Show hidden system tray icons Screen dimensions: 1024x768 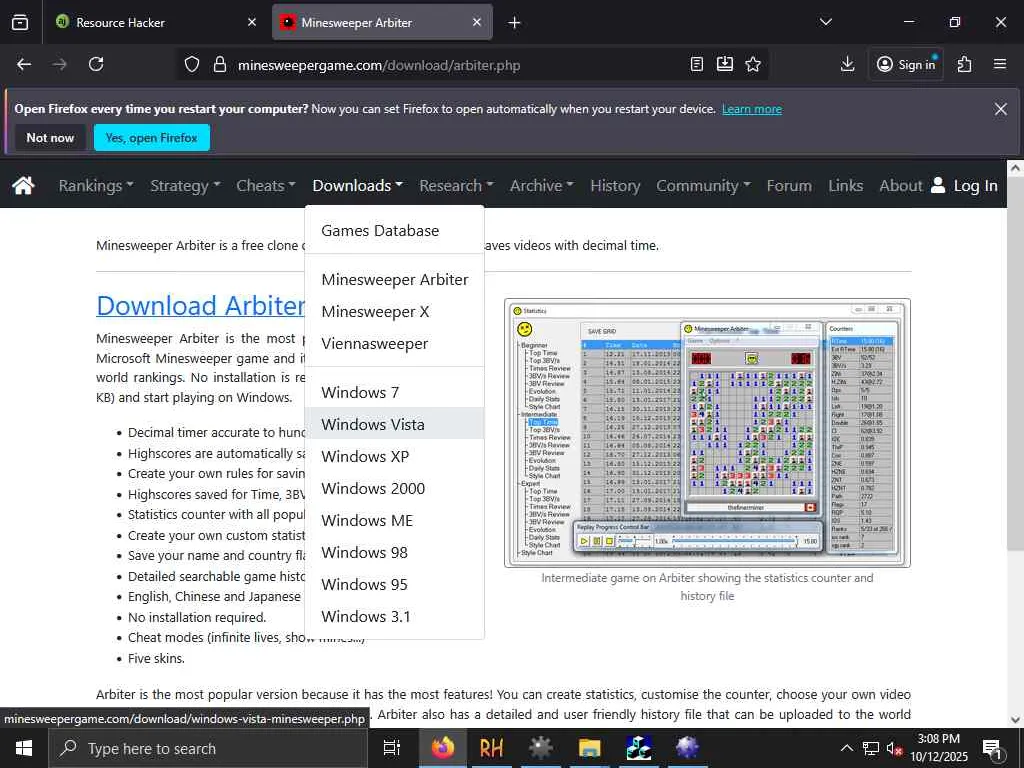[x=846, y=748]
